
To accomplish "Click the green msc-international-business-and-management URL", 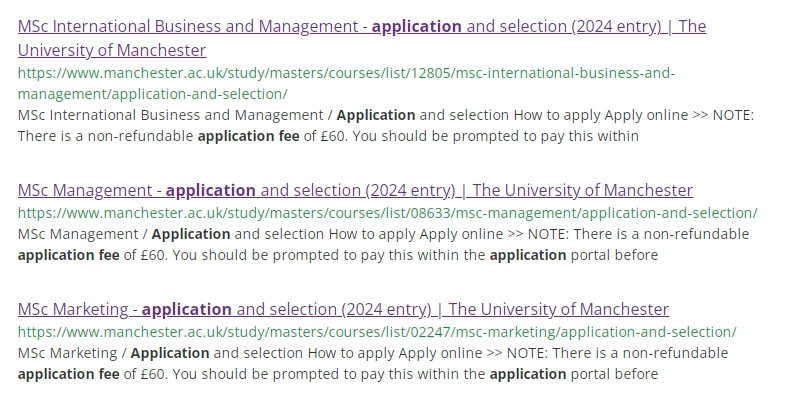I will click(346, 74).
